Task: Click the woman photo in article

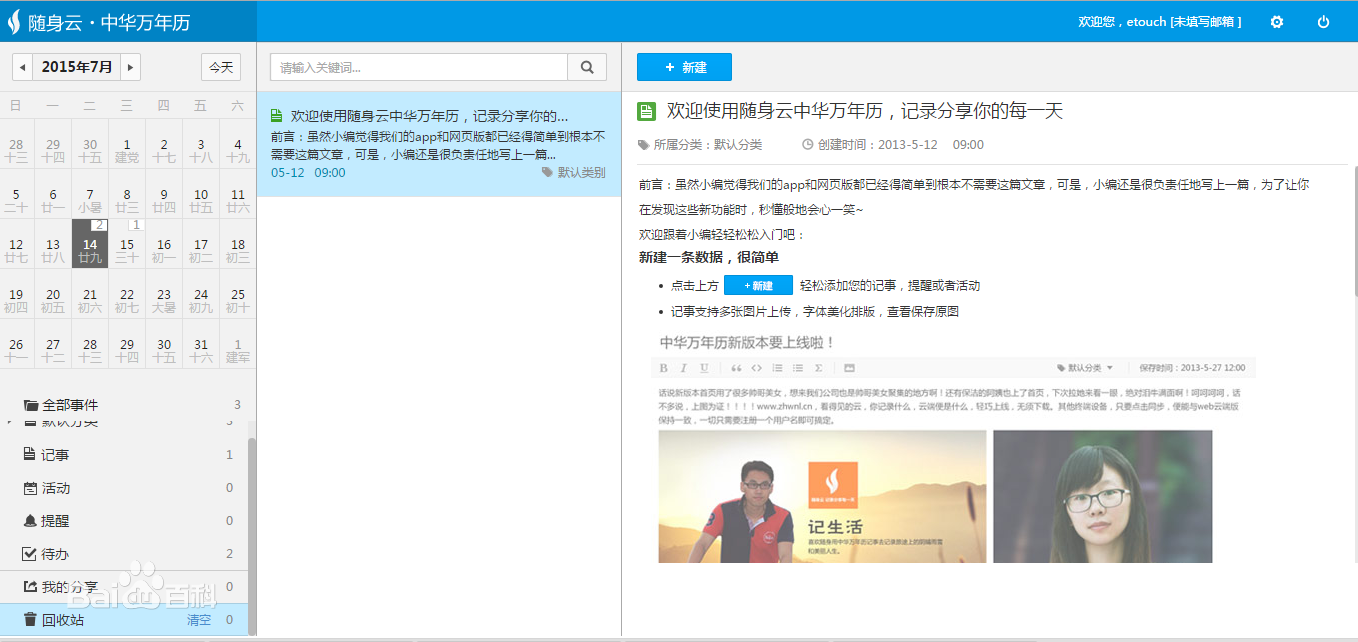Action: click(1102, 496)
